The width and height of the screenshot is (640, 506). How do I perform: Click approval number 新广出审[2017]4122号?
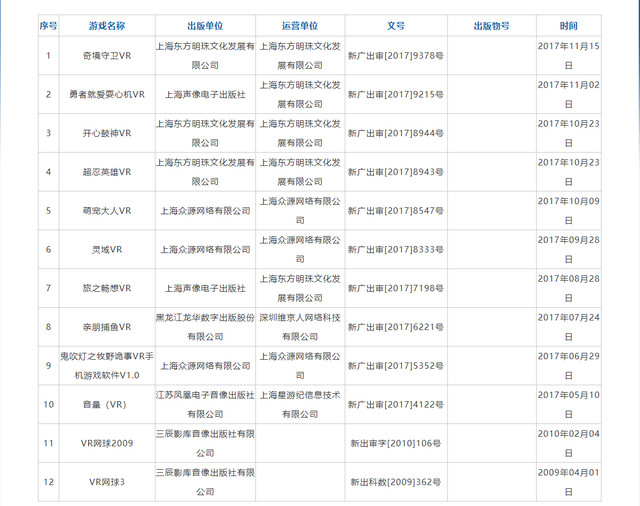pyautogui.click(x=396, y=404)
